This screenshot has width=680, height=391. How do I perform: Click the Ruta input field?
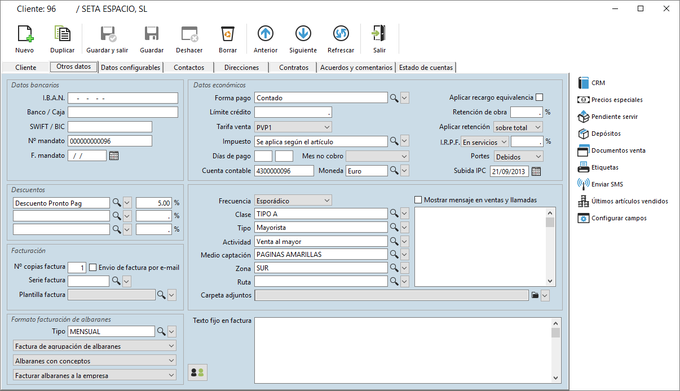[x=321, y=282]
